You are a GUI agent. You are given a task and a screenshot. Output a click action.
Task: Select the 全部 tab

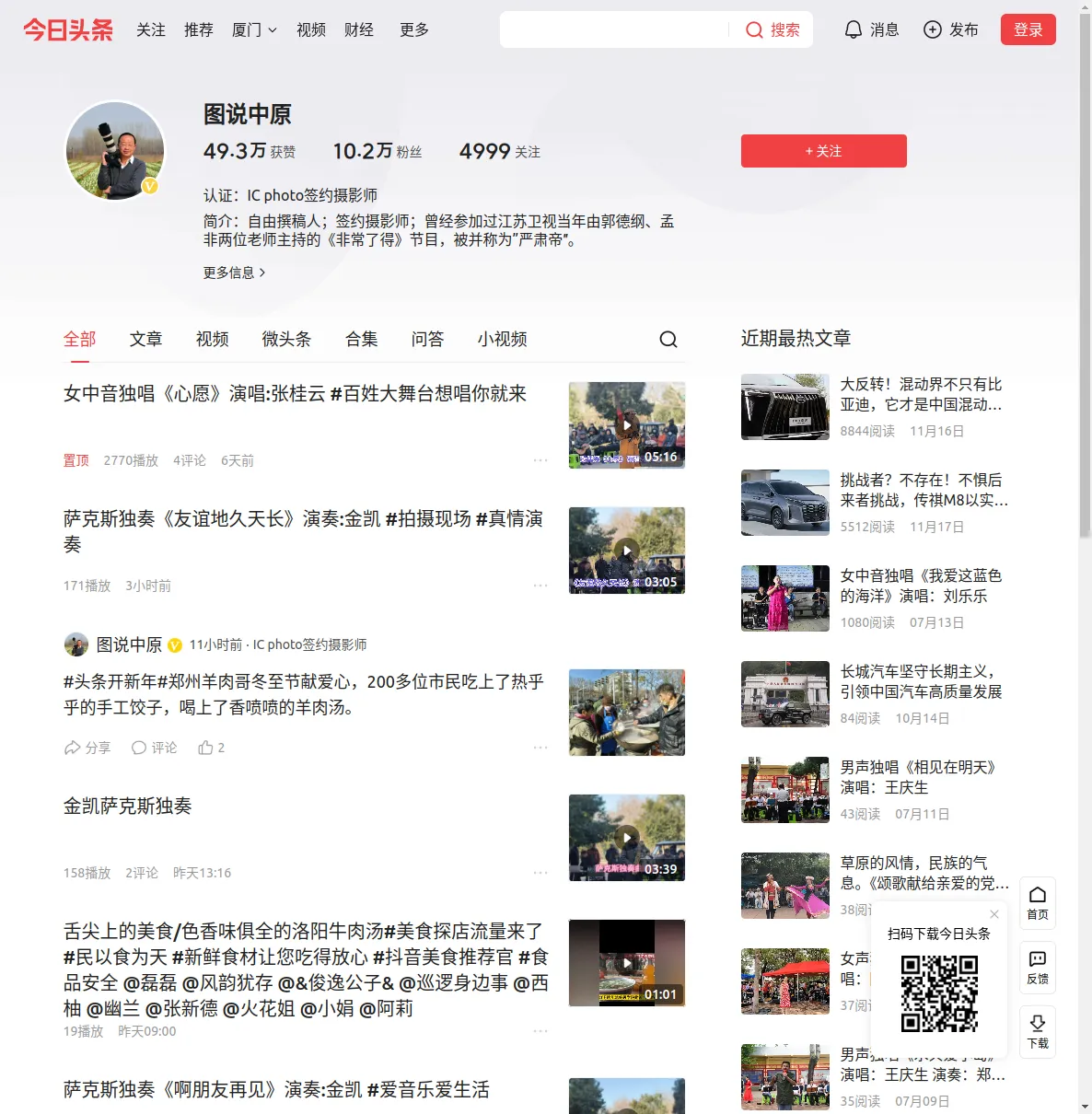80,339
